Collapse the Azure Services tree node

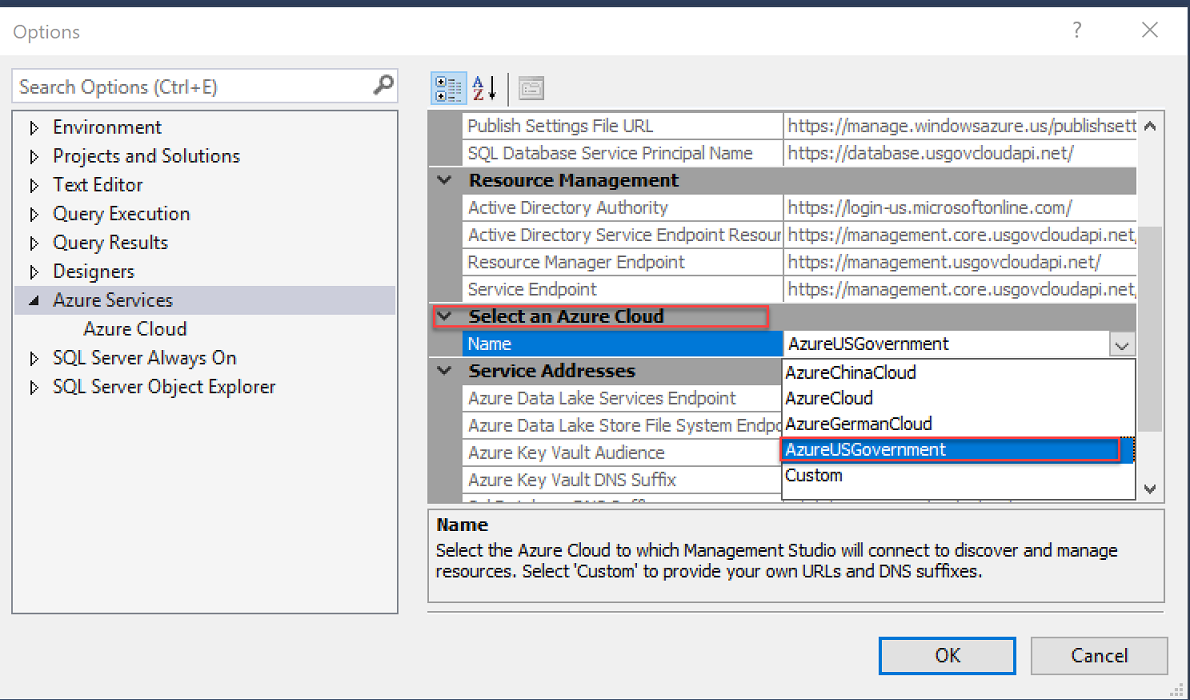click(33, 299)
